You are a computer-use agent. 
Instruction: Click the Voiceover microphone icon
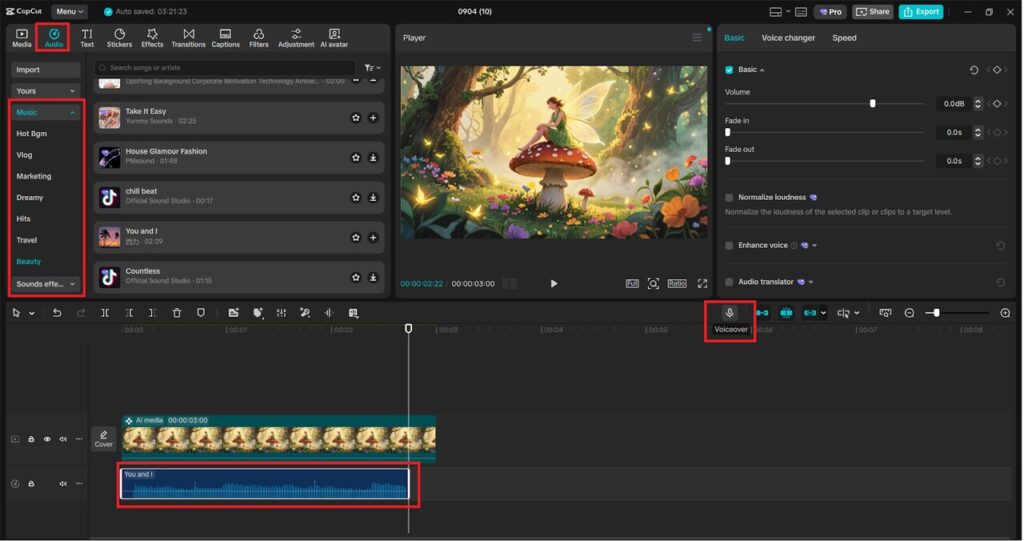pyautogui.click(x=729, y=313)
